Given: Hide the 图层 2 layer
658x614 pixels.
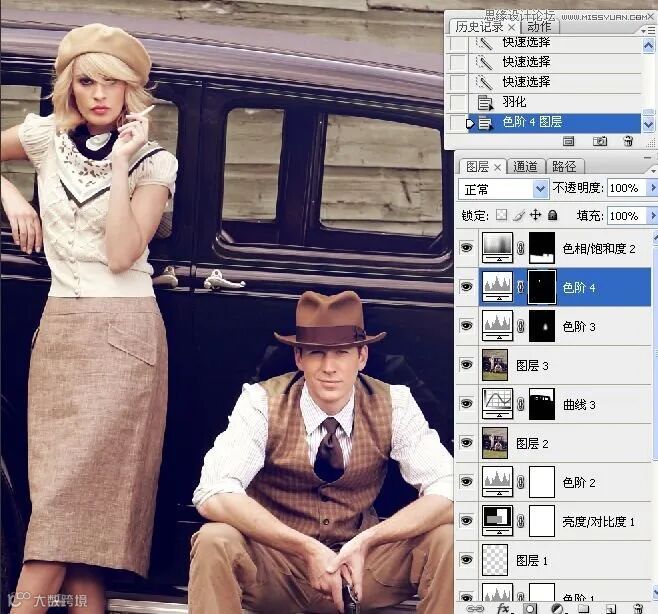Looking at the screenshot, I should [x=466, y=443].
